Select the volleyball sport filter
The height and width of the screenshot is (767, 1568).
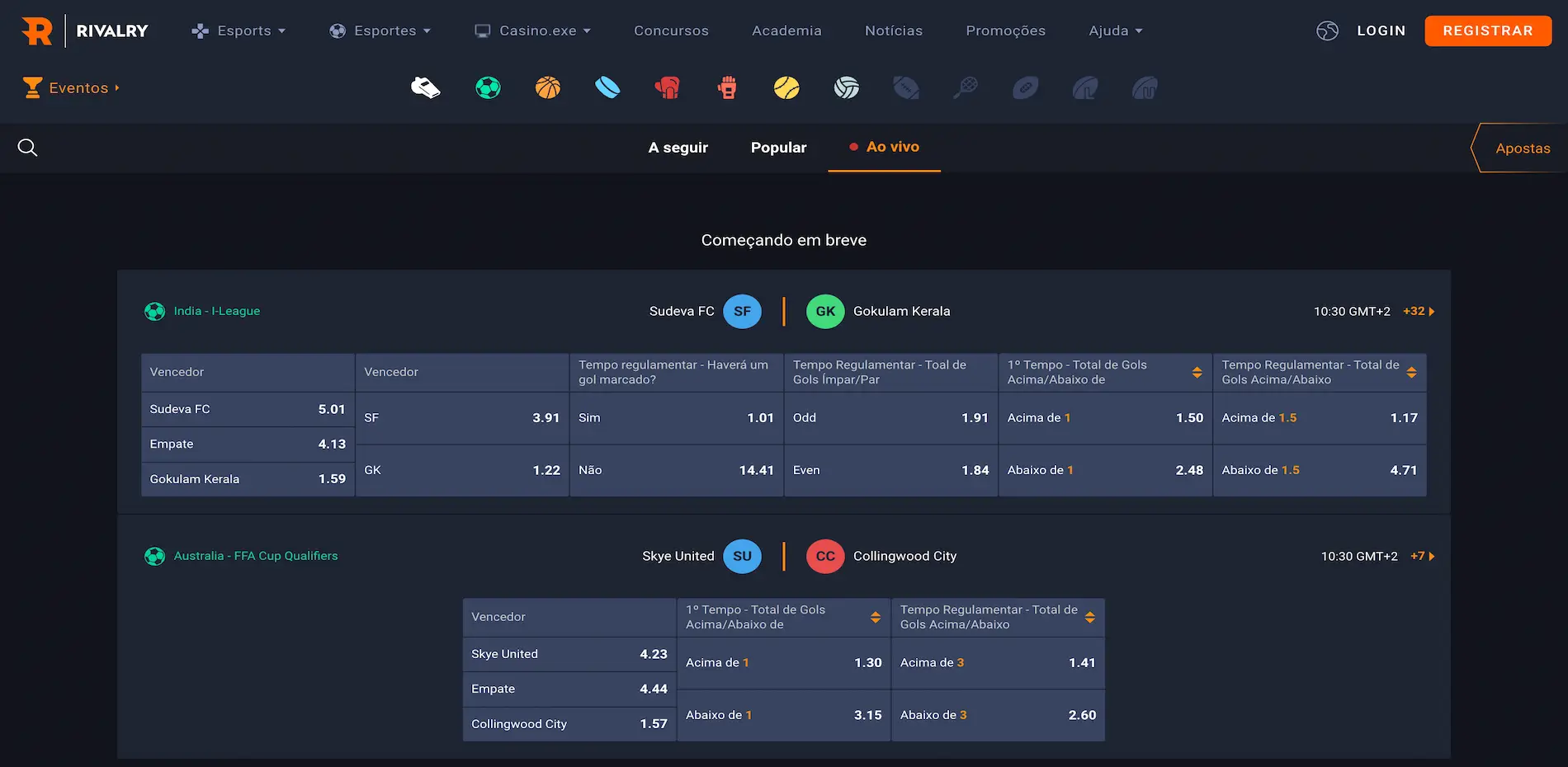pos(846,87)
